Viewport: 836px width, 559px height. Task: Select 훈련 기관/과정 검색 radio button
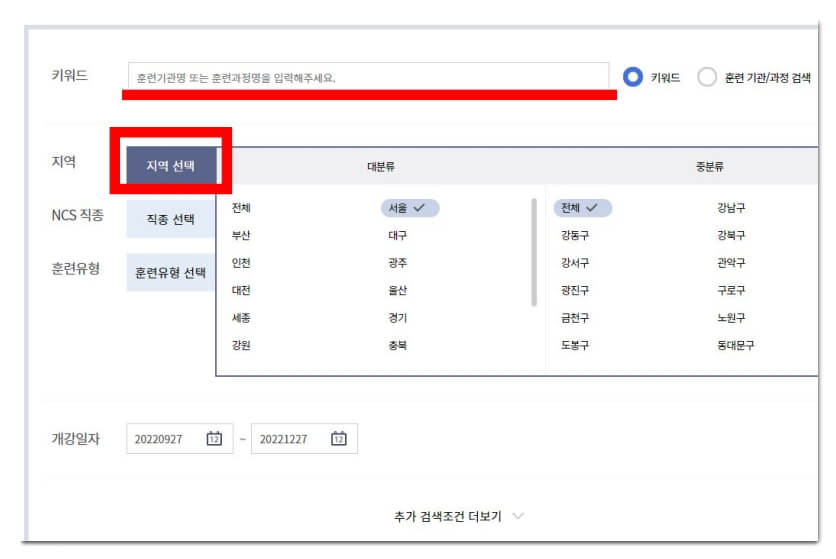click(x=707, y=77)
